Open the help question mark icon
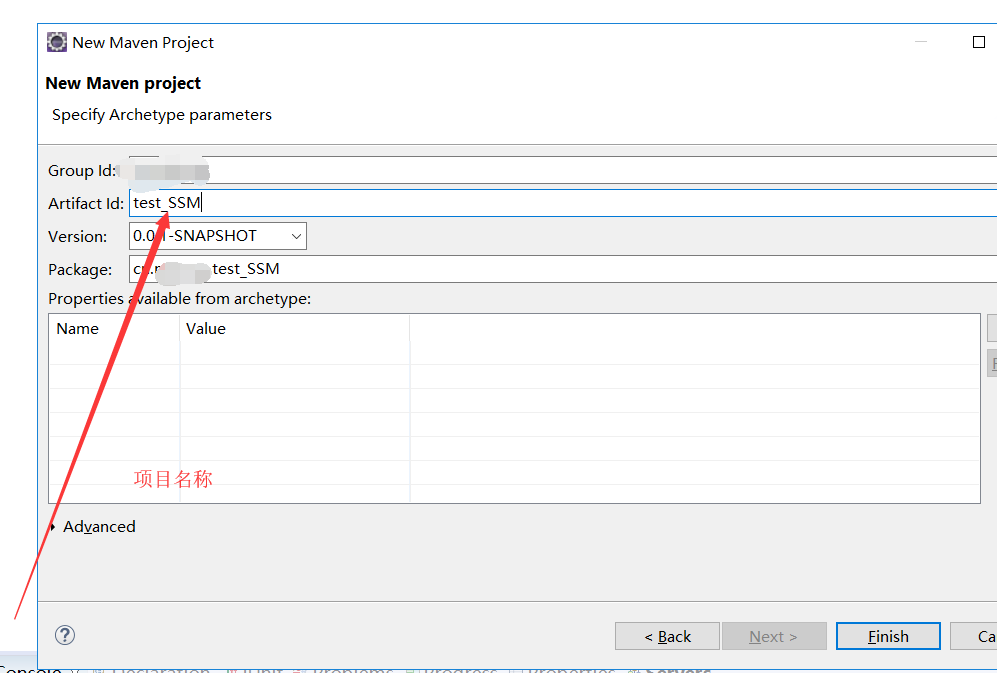The width and height of the screenshot is (997, 673). coord(65,635)
